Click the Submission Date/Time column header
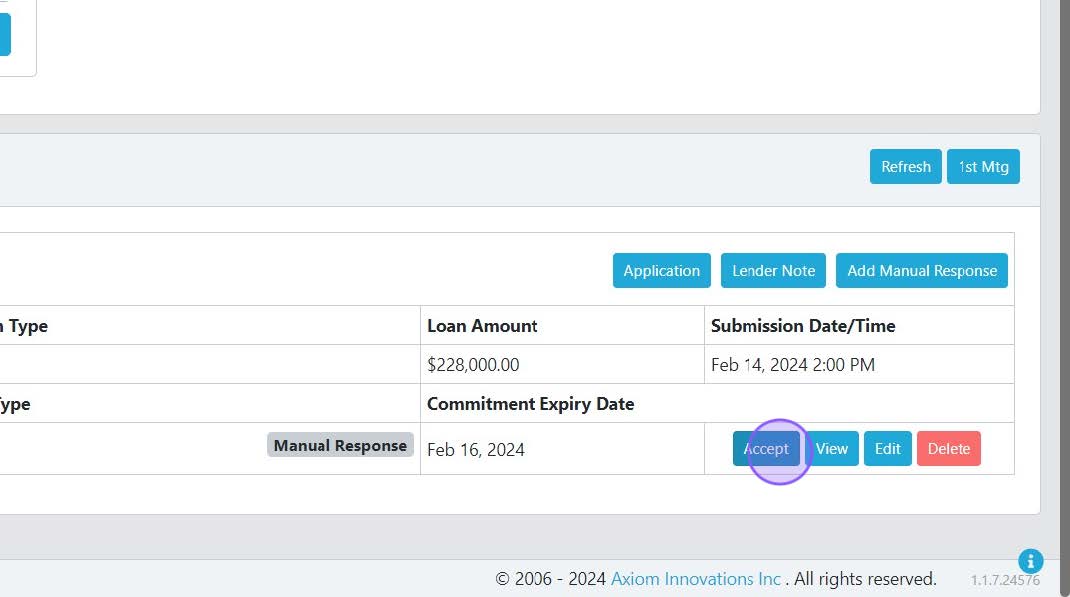The height and width of the screenshot is (597, 1070). 802,326
